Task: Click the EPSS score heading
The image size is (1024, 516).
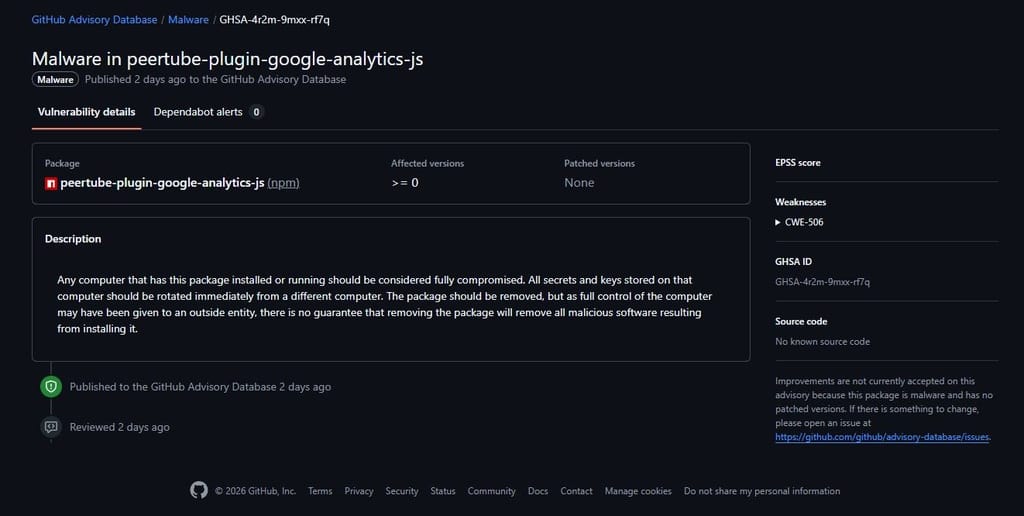Action: click(x=797, y=163)
